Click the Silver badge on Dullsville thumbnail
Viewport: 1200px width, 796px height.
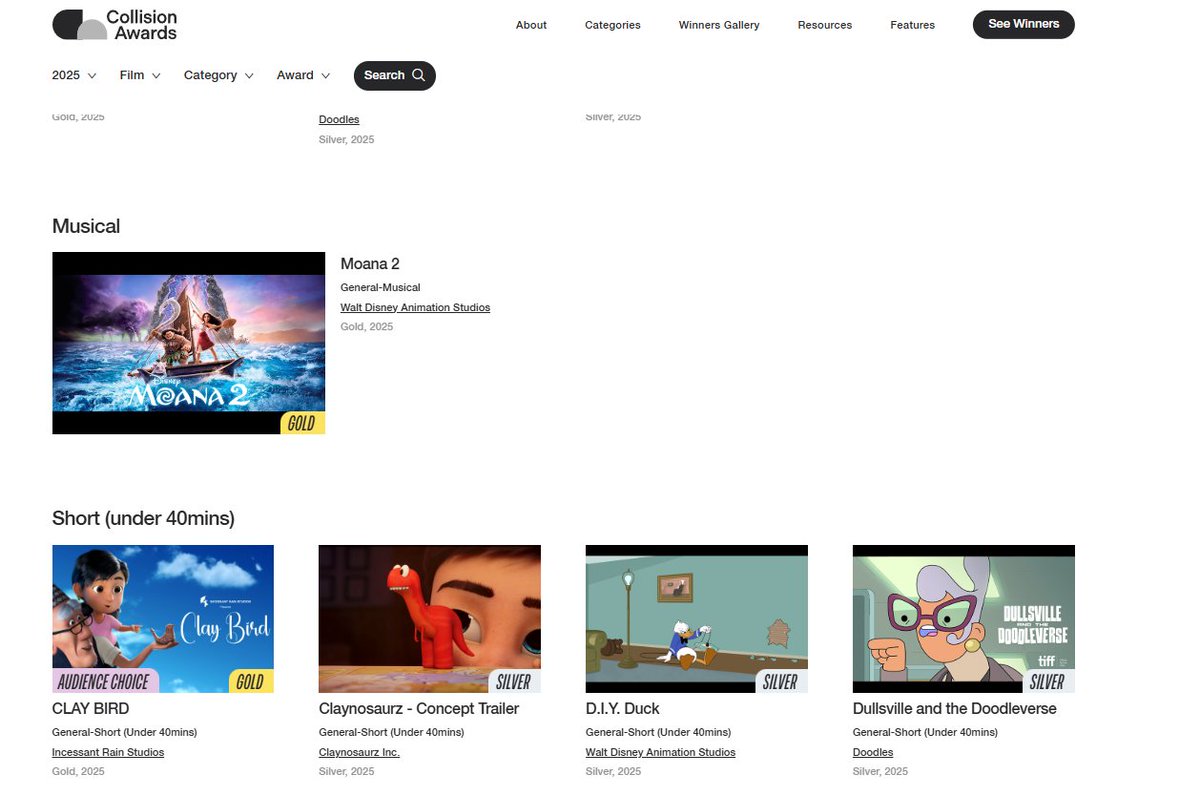1048,681
